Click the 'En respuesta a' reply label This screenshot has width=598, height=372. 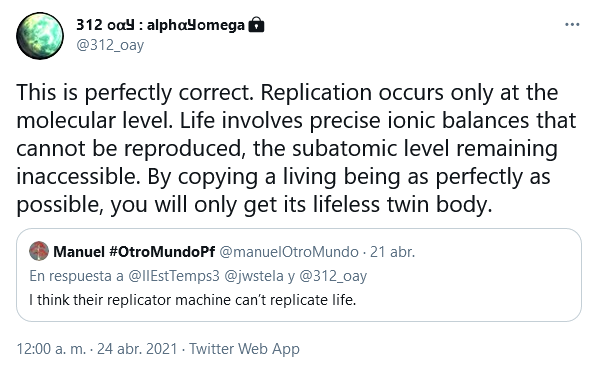pyautogui.click(x=76, y=276)
